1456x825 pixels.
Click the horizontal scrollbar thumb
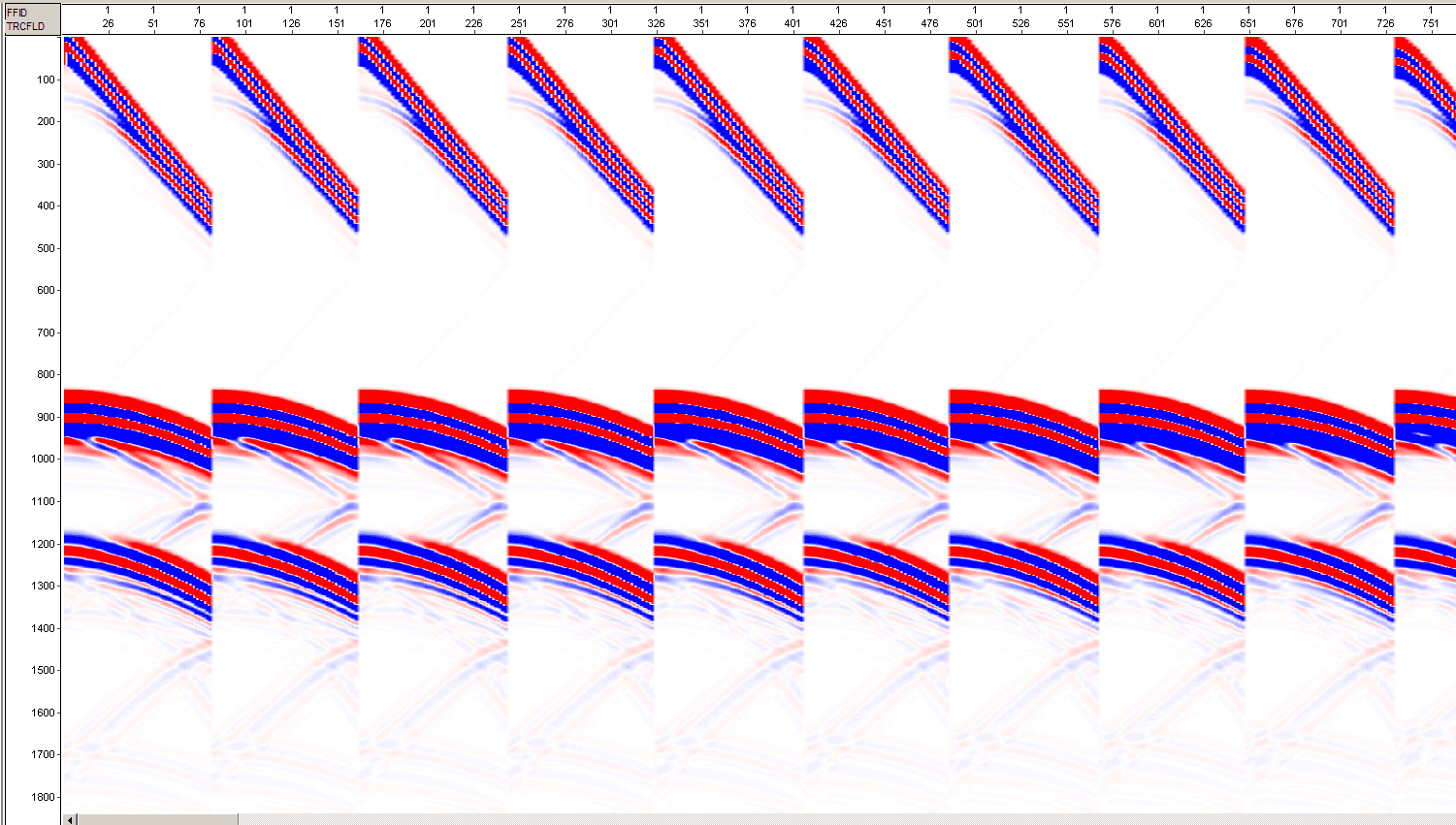[x=157, y=819]
